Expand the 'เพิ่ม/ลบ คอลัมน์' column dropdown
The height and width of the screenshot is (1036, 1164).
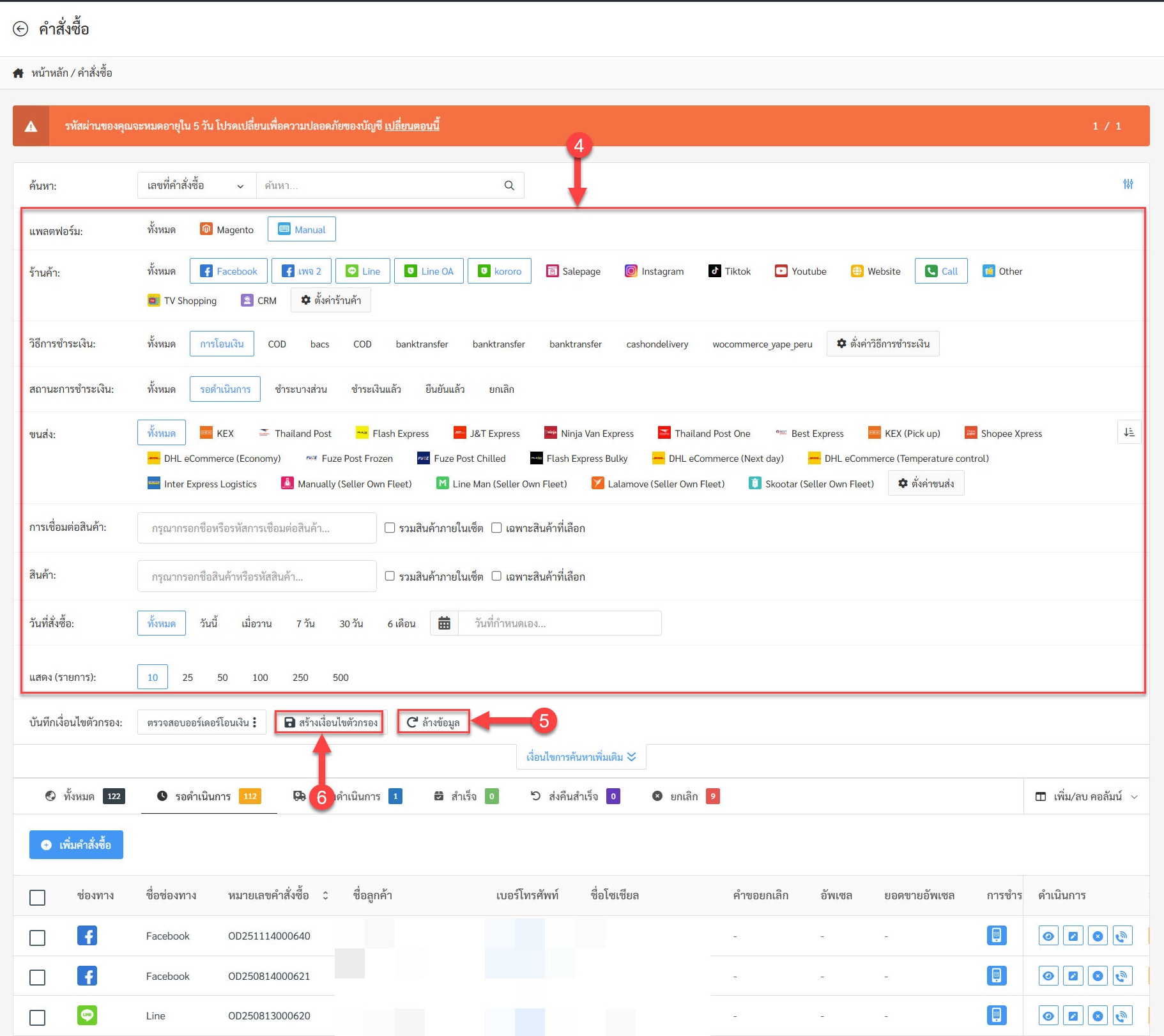[x=1086, y=796]
